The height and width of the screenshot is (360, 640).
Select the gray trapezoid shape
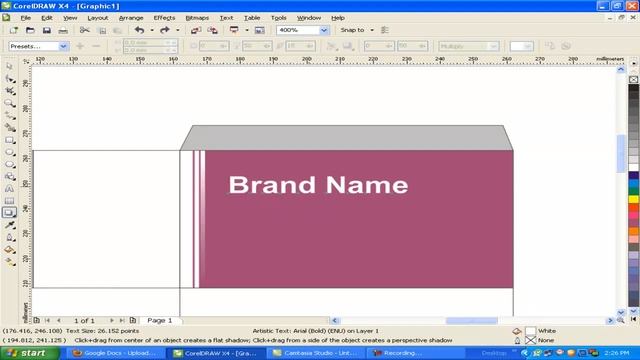pyautogui.click(x=347, y=138)
